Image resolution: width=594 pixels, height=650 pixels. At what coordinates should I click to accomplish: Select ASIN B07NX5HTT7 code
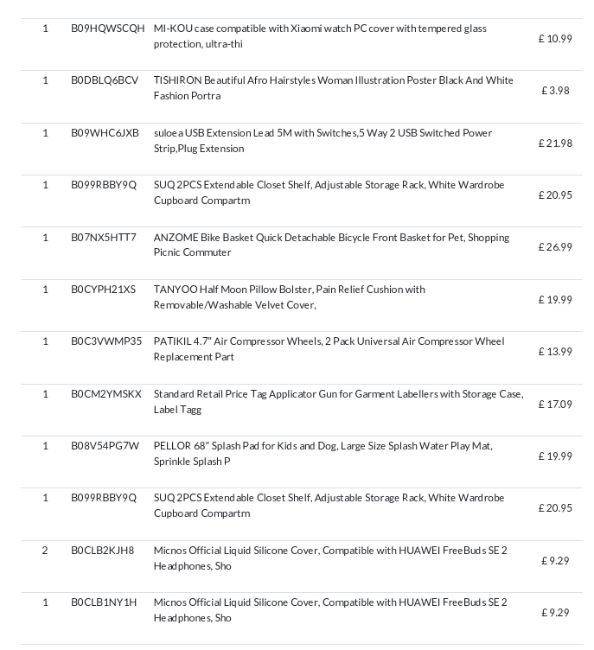click(x=104, y=237)
